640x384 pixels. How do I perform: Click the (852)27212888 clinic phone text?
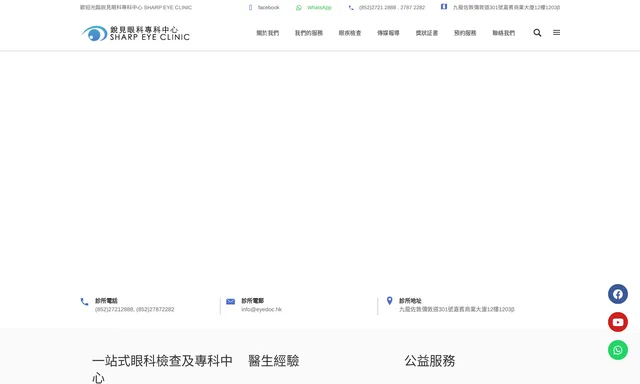[x=114, y=309]
